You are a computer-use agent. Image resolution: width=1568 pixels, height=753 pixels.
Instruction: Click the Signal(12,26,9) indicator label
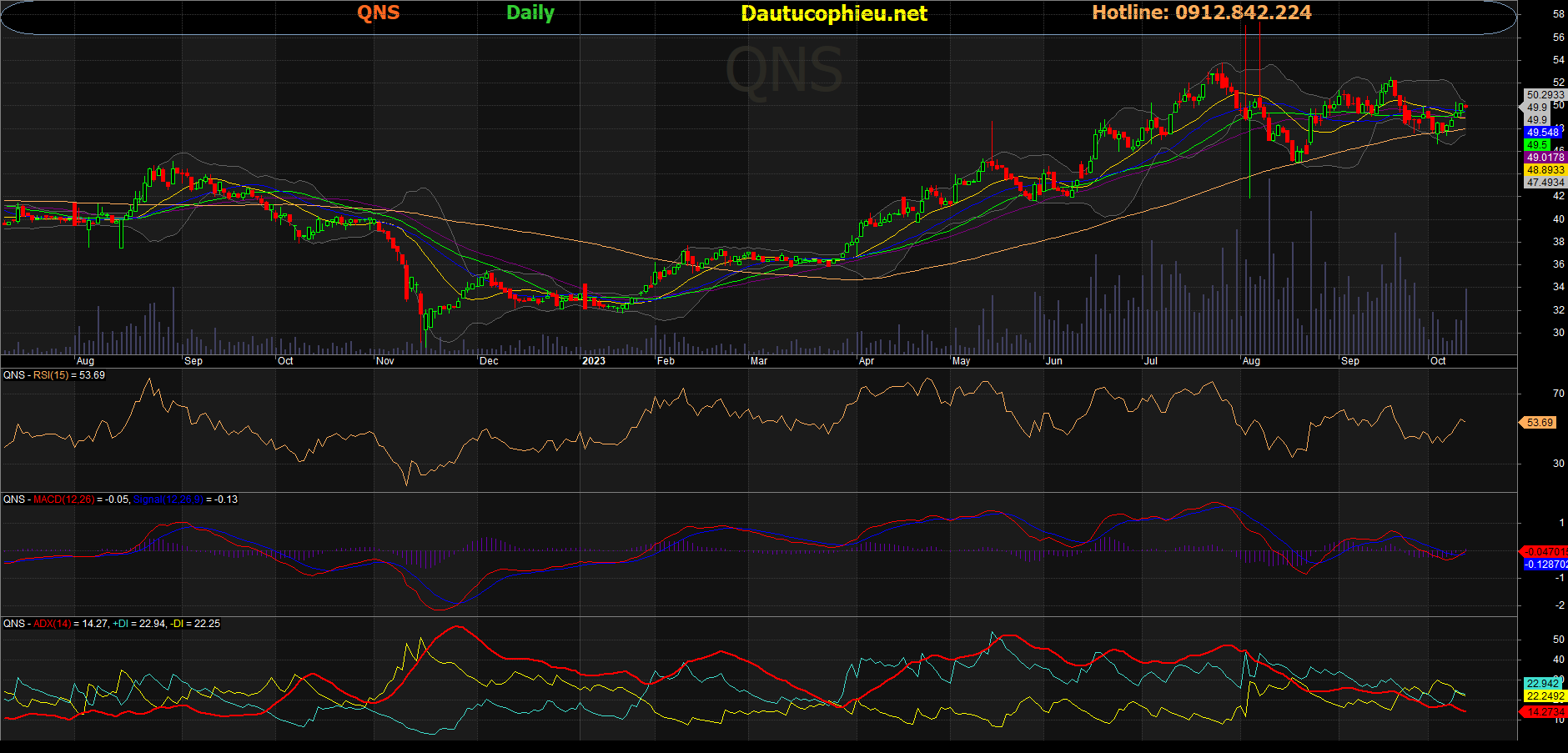coord(168,499)
